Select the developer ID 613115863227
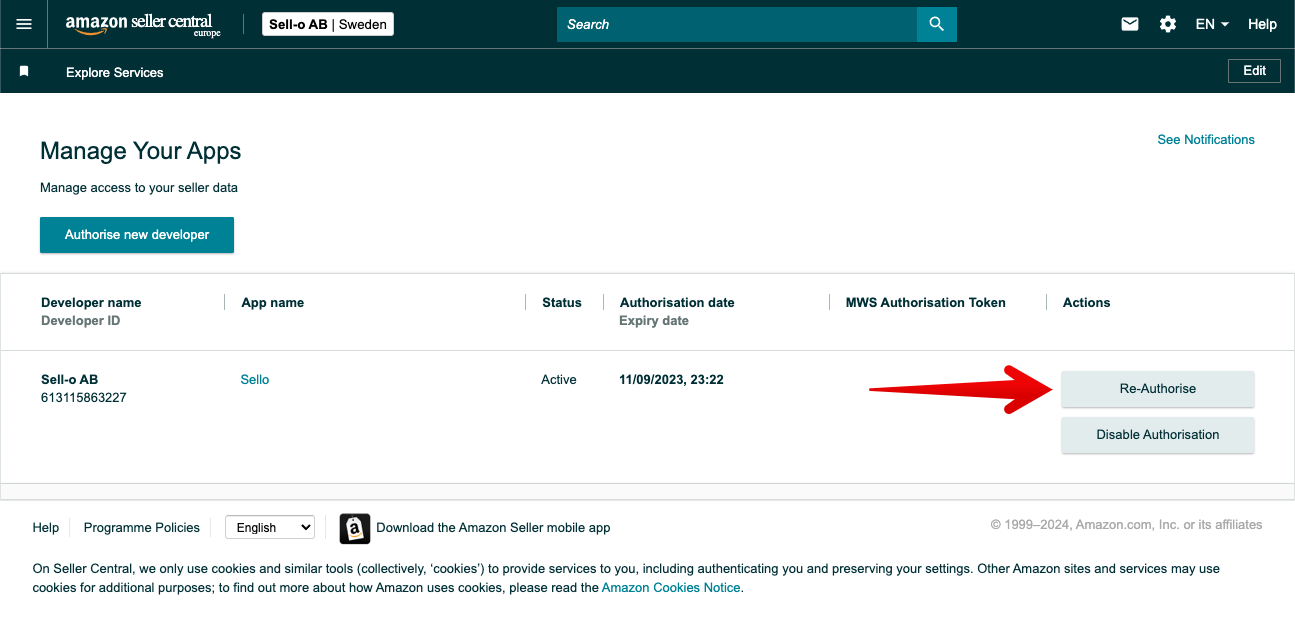 [84, 397]
